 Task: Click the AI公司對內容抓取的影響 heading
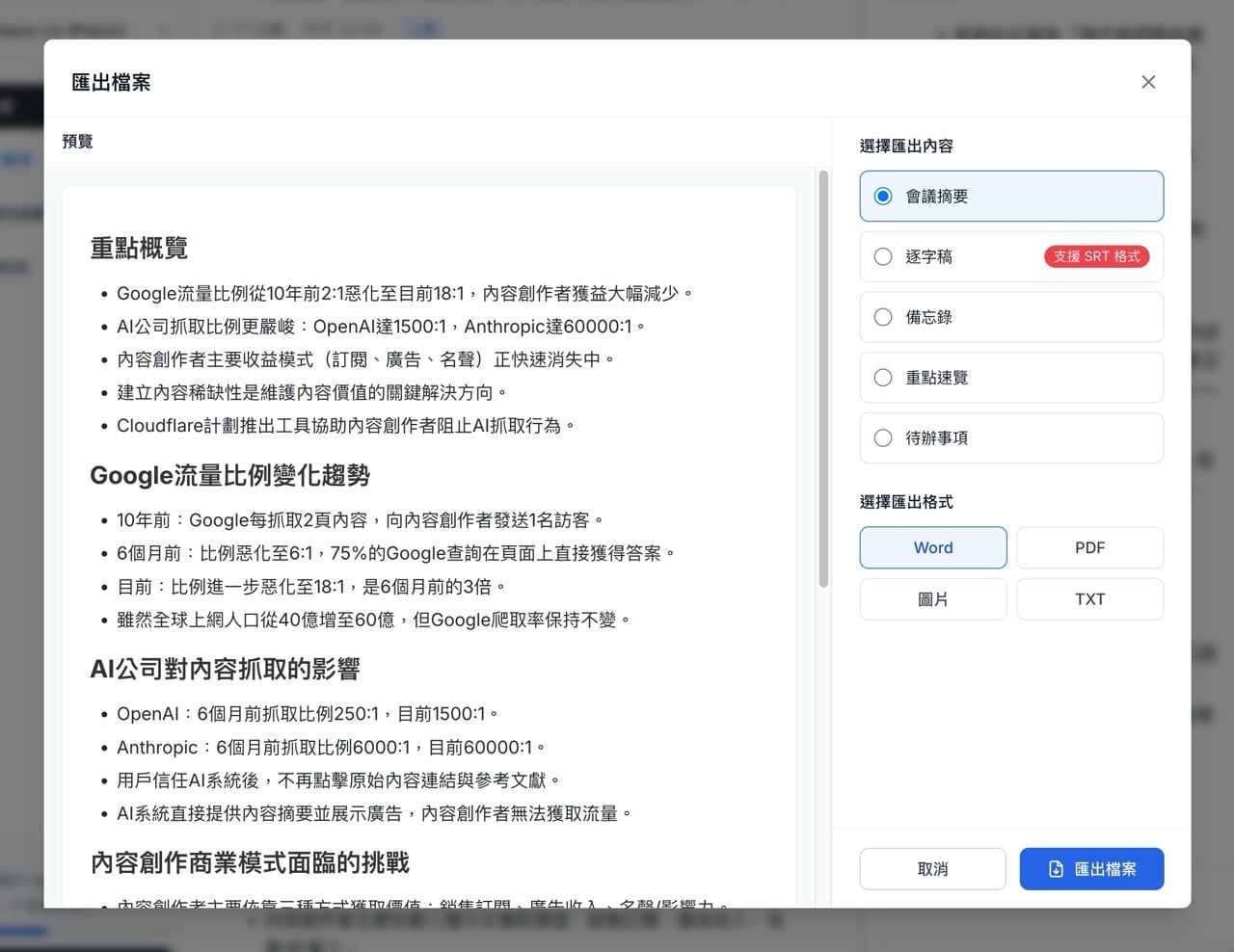(225, 669)
